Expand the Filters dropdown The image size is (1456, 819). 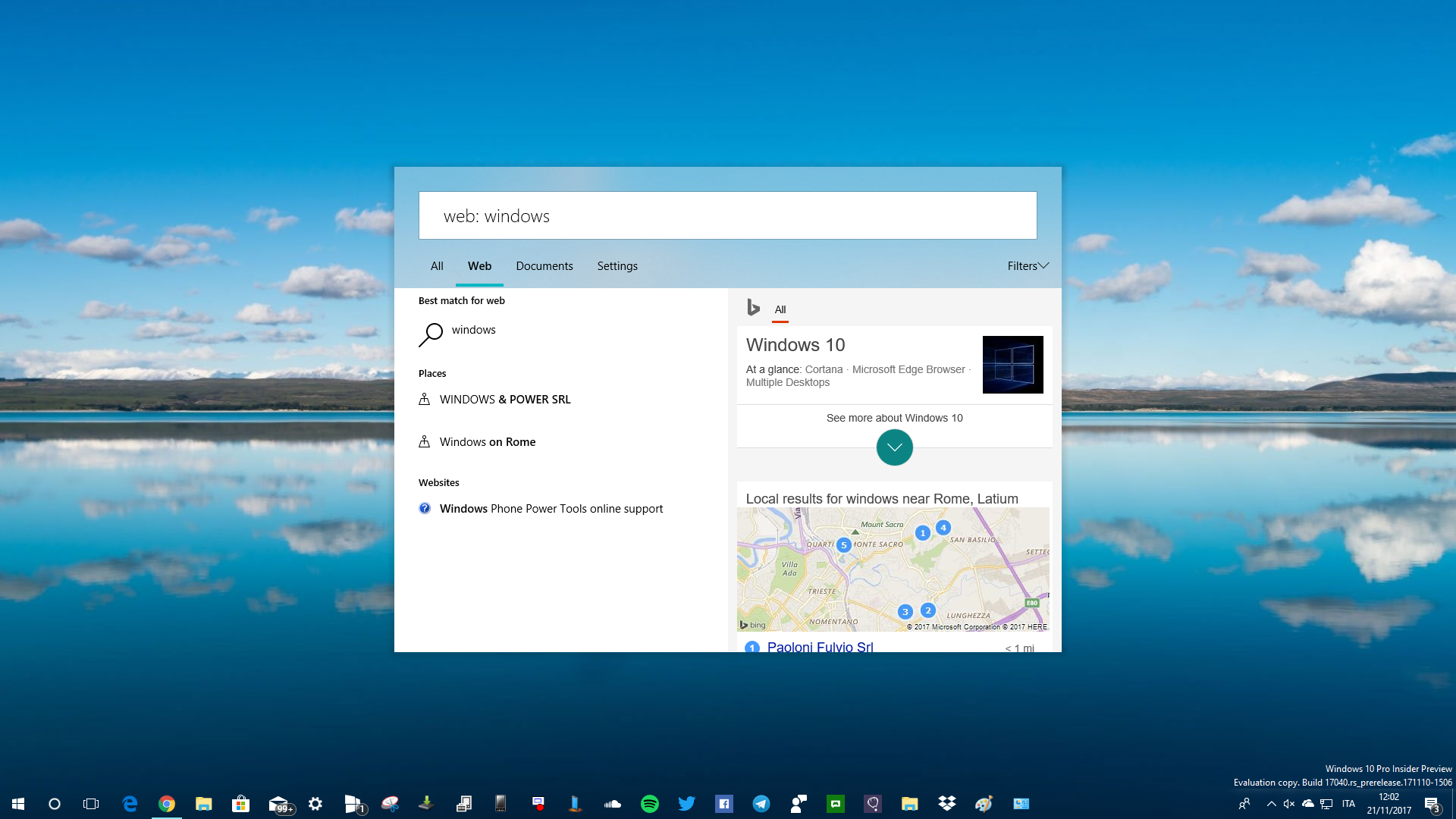click(1028, 266)
